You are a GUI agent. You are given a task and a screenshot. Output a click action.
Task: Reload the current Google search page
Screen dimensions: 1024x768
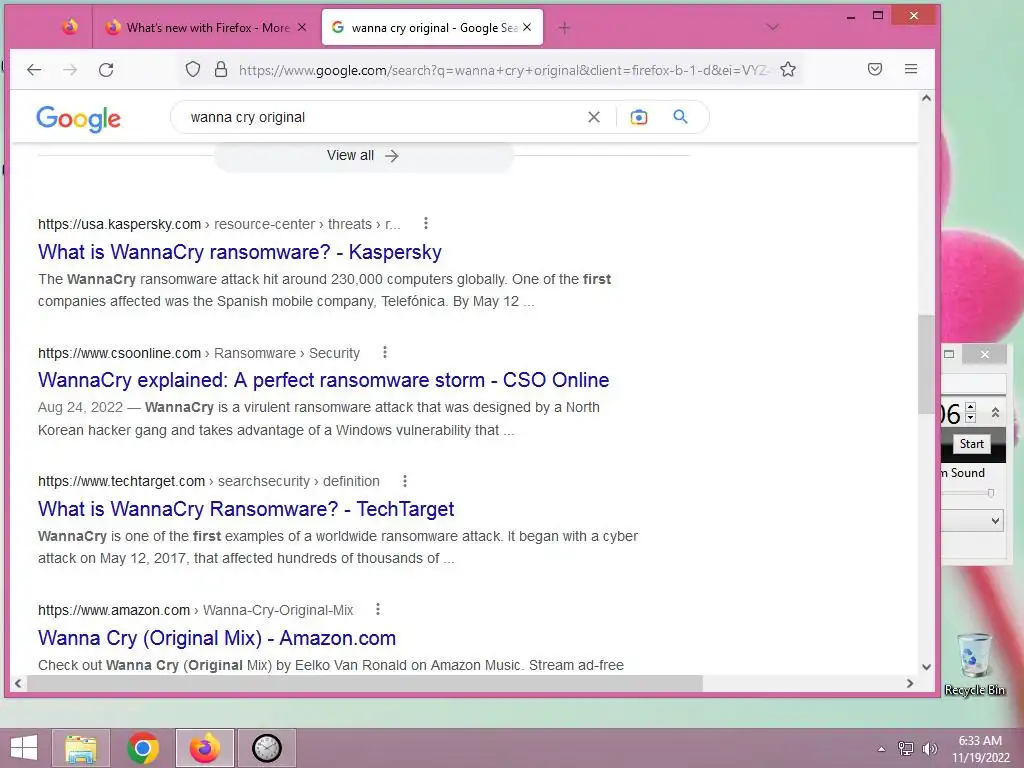pos(106,69)
